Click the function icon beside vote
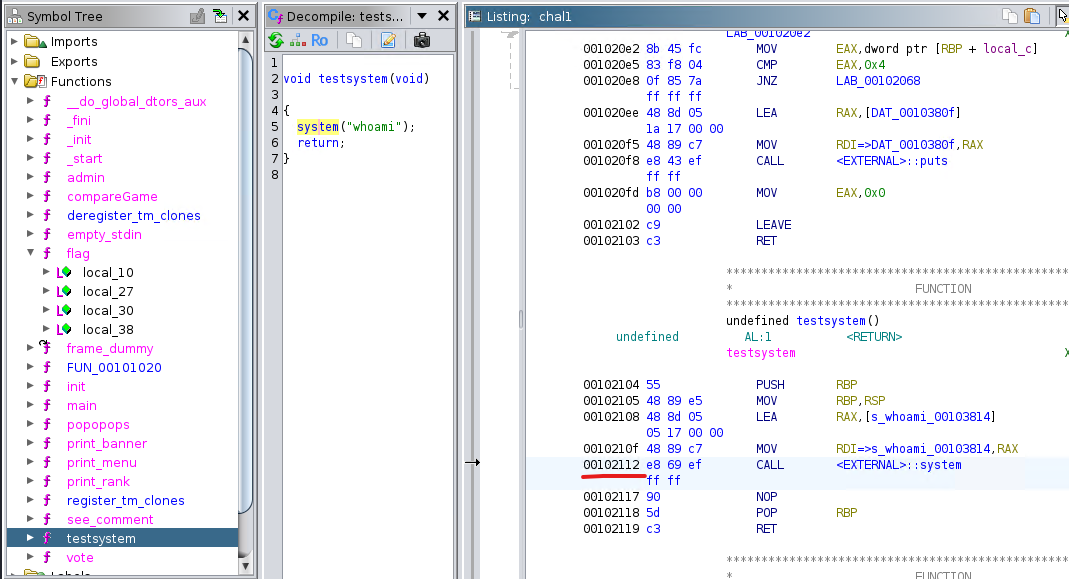The width and height of the screenshot is (1069, 579). (47, 557)
